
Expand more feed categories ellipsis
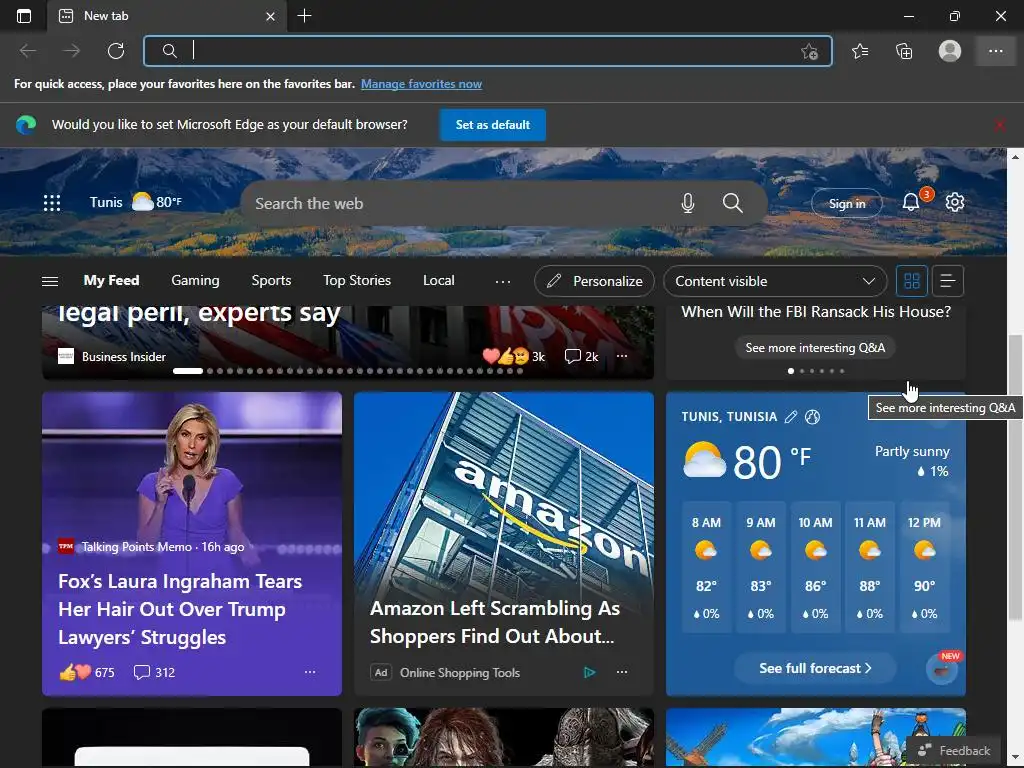tap(503, 281)
